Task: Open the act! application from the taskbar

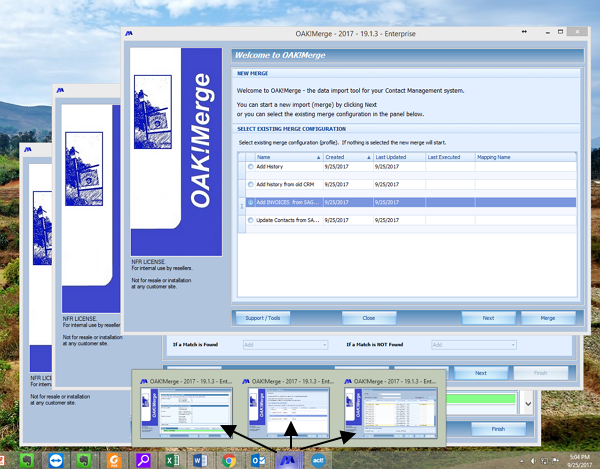Action: coord(318,460)
